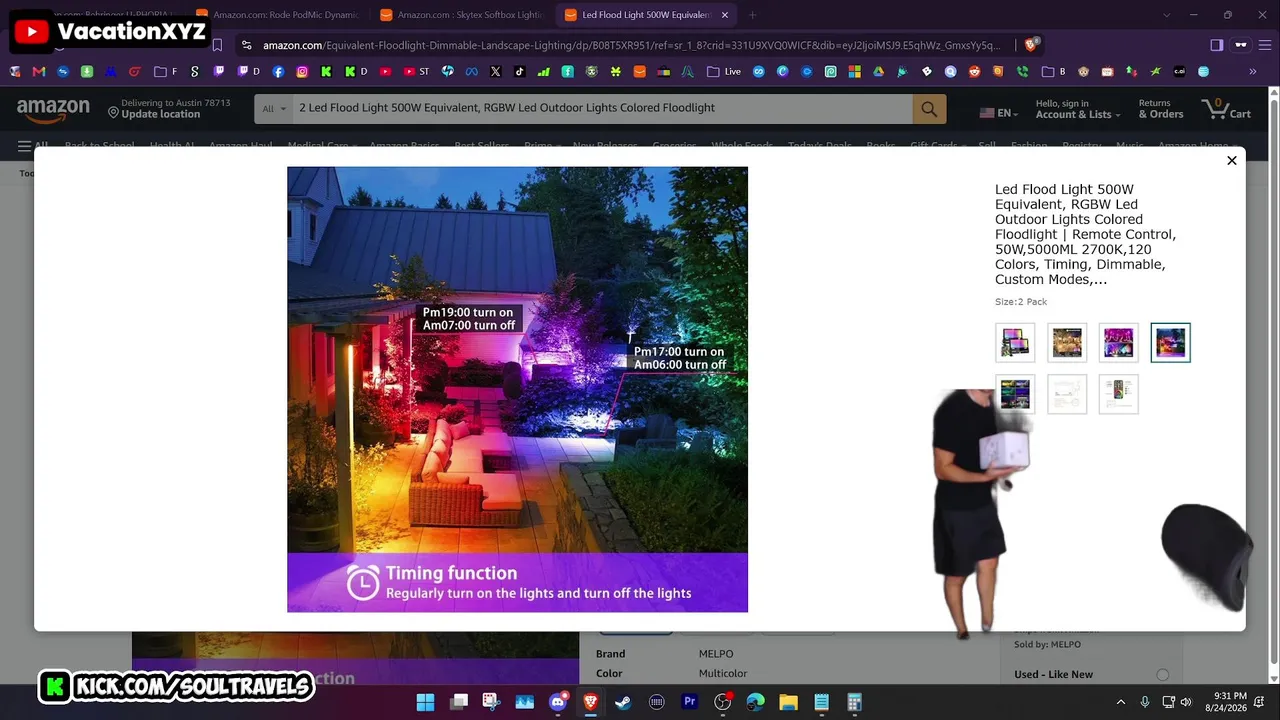Launch Steam from the taskbar
Screen dimensions: 1280x720
(x=623, y=702)
